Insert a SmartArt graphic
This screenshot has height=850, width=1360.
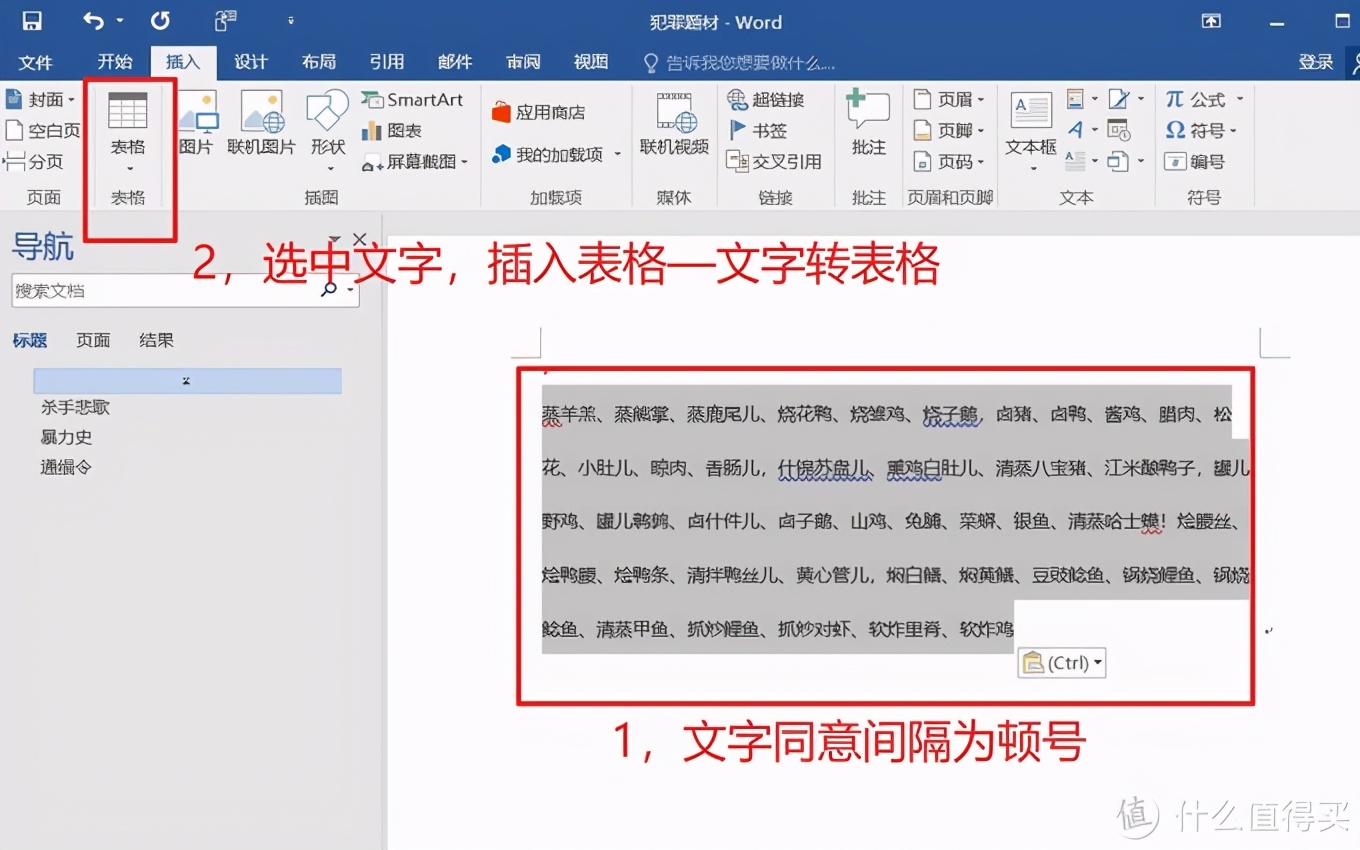(413, 99)
